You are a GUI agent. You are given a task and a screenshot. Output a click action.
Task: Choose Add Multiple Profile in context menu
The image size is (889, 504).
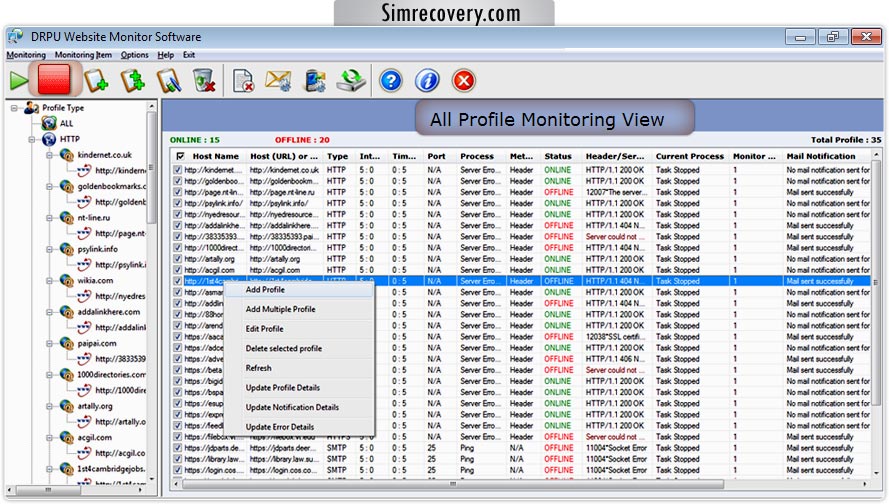coord(280,309)
